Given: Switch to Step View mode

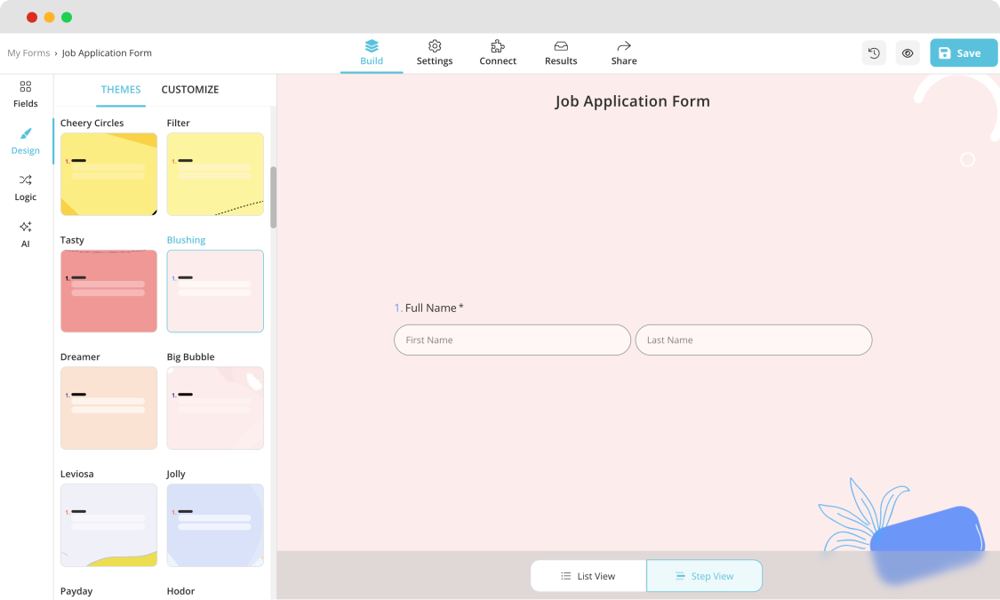Looking at the screenshot, I should (704, 575).
